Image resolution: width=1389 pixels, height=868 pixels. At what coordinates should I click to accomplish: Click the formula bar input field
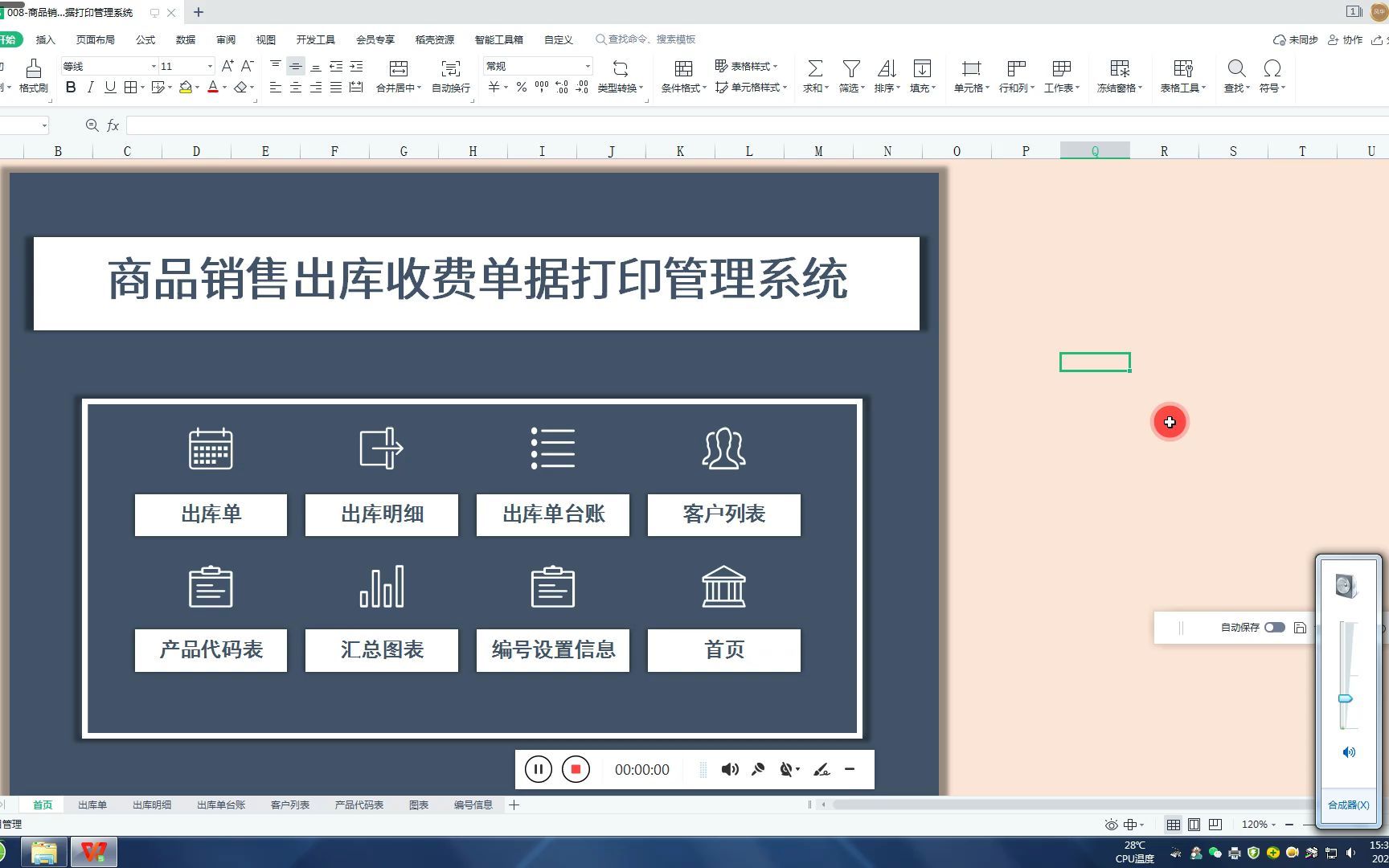757,125
